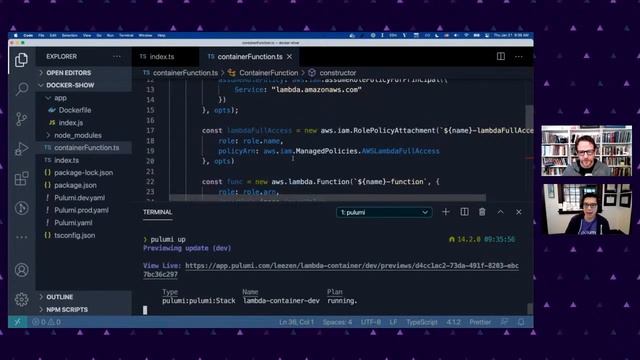
Task: Close the terminal panel
Action: tap(519, 212)
